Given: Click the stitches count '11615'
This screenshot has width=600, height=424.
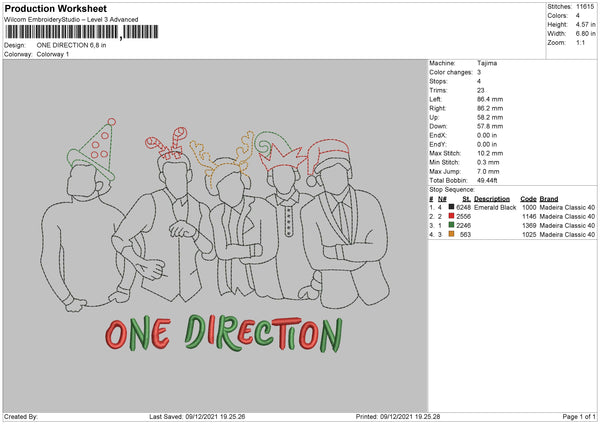Looking at the screenshot, I should click(585, 7).
